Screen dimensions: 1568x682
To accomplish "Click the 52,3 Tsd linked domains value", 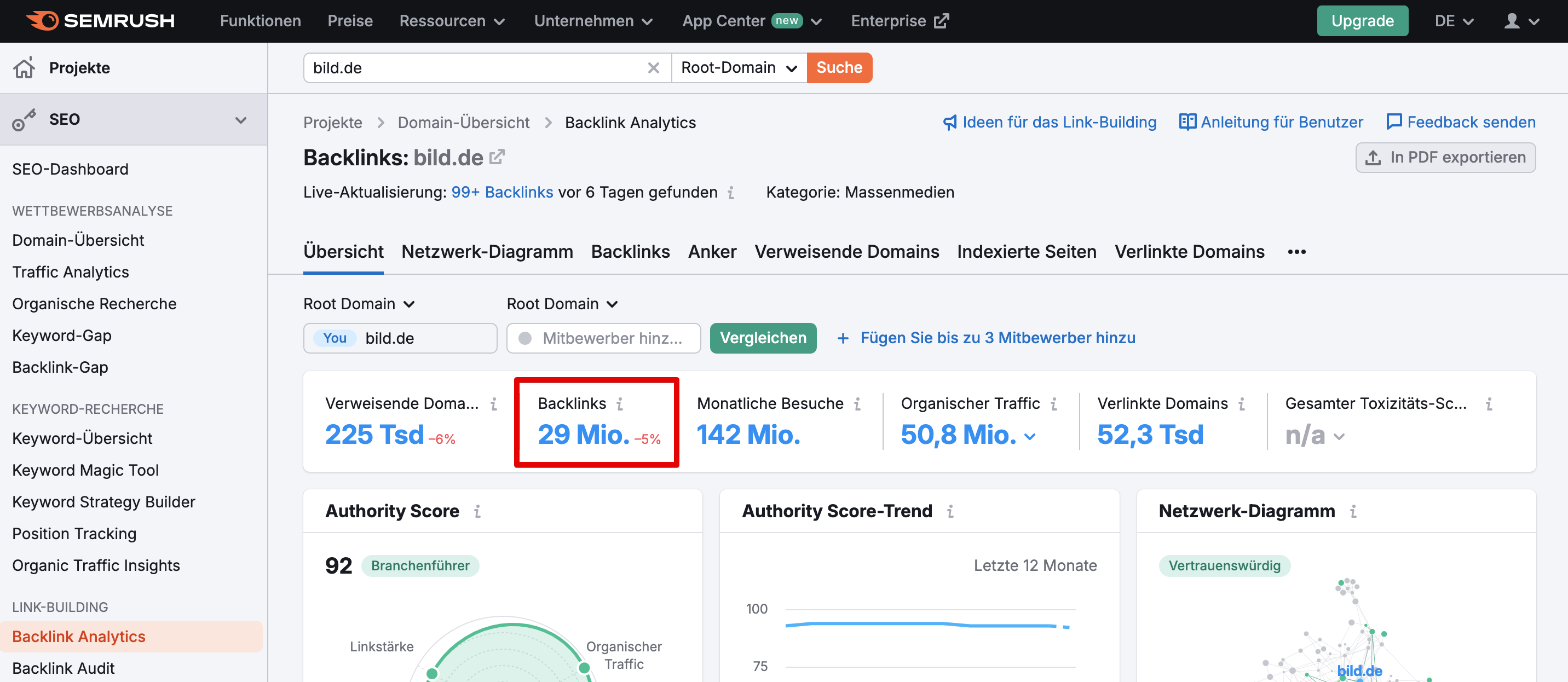I will click(1150, 435).
